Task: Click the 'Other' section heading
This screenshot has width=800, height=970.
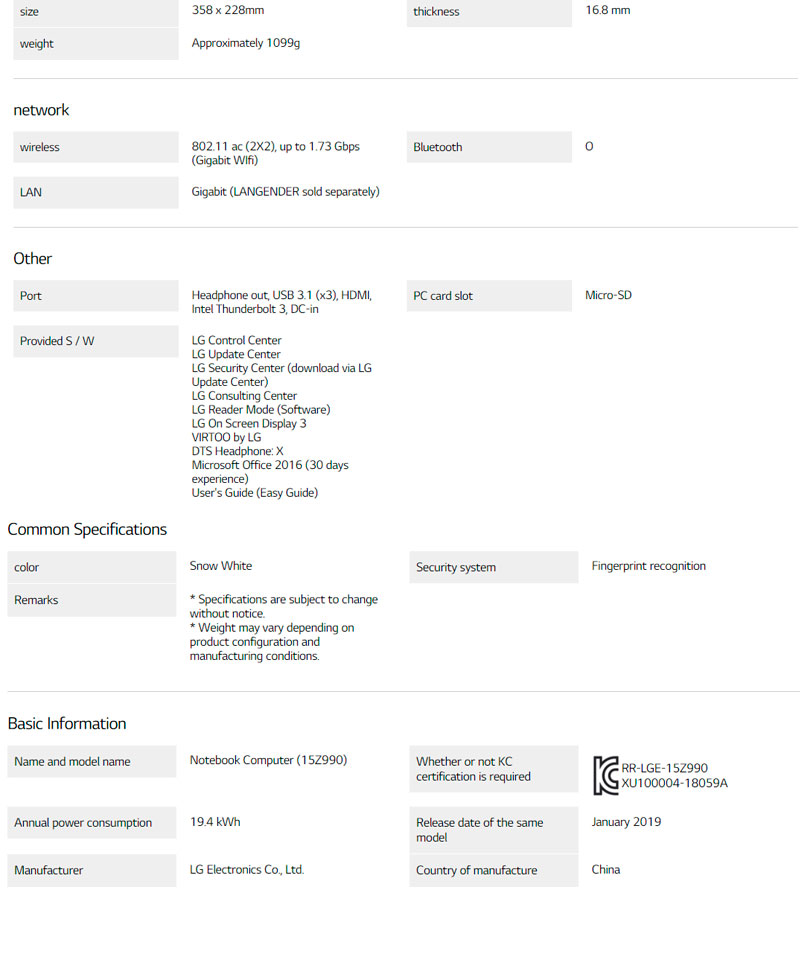Action: [32, 258]
